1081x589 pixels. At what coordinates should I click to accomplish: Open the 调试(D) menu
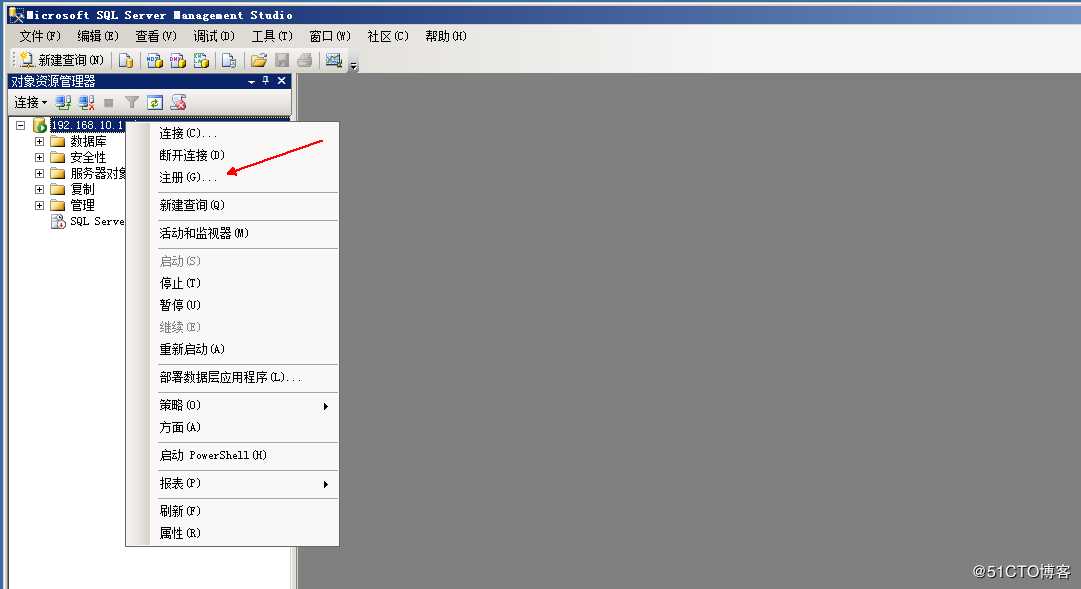[x=214, y=36]
